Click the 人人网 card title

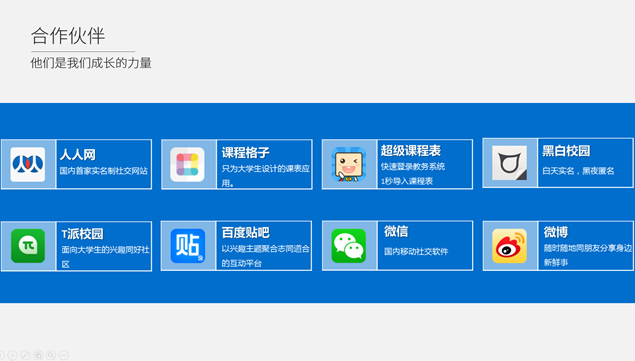click(x=78, y=154)
